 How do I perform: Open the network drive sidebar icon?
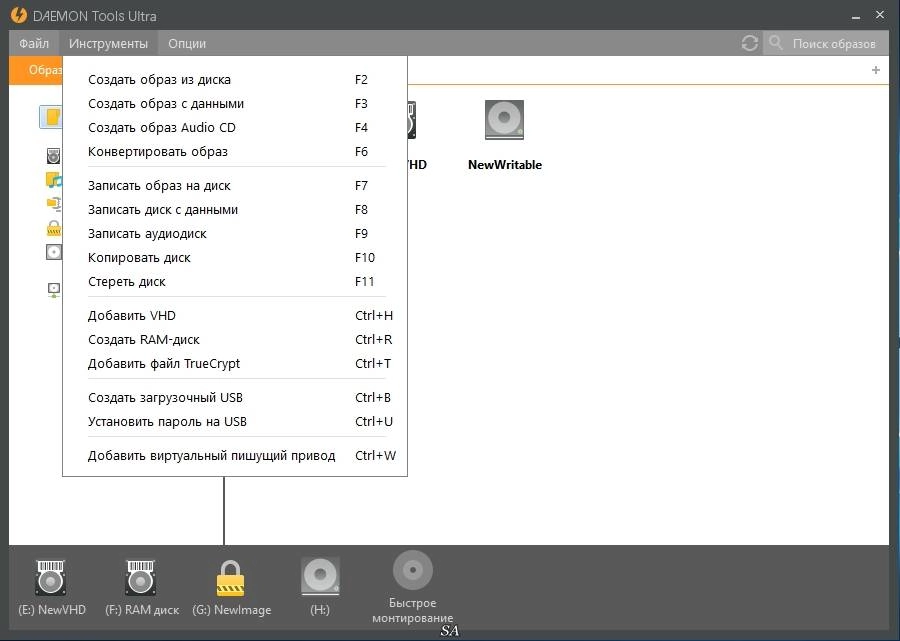pyautogui.click(x=53, y=290)
